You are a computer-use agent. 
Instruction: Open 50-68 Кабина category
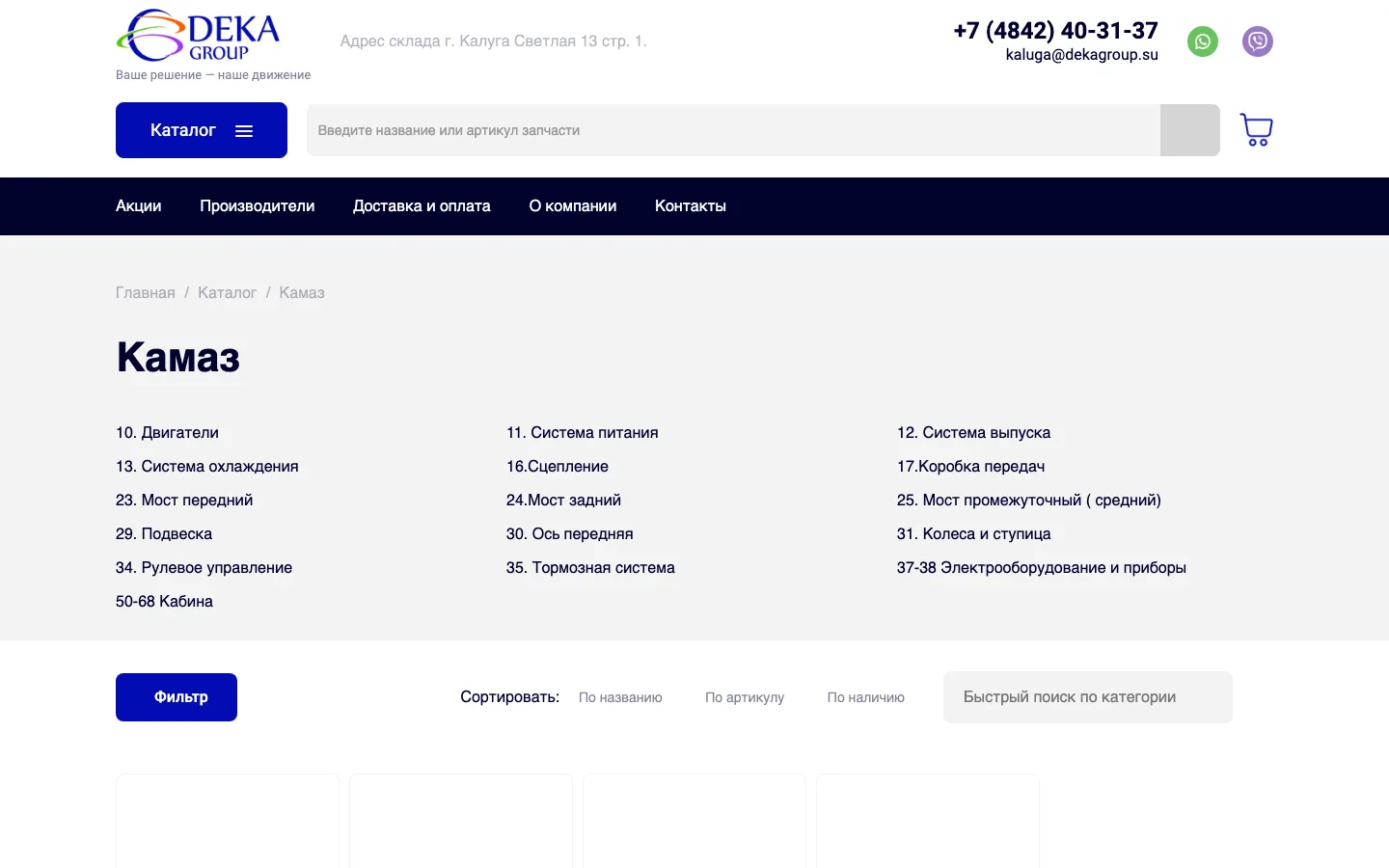pyautogui.click(x=164, y=602)
